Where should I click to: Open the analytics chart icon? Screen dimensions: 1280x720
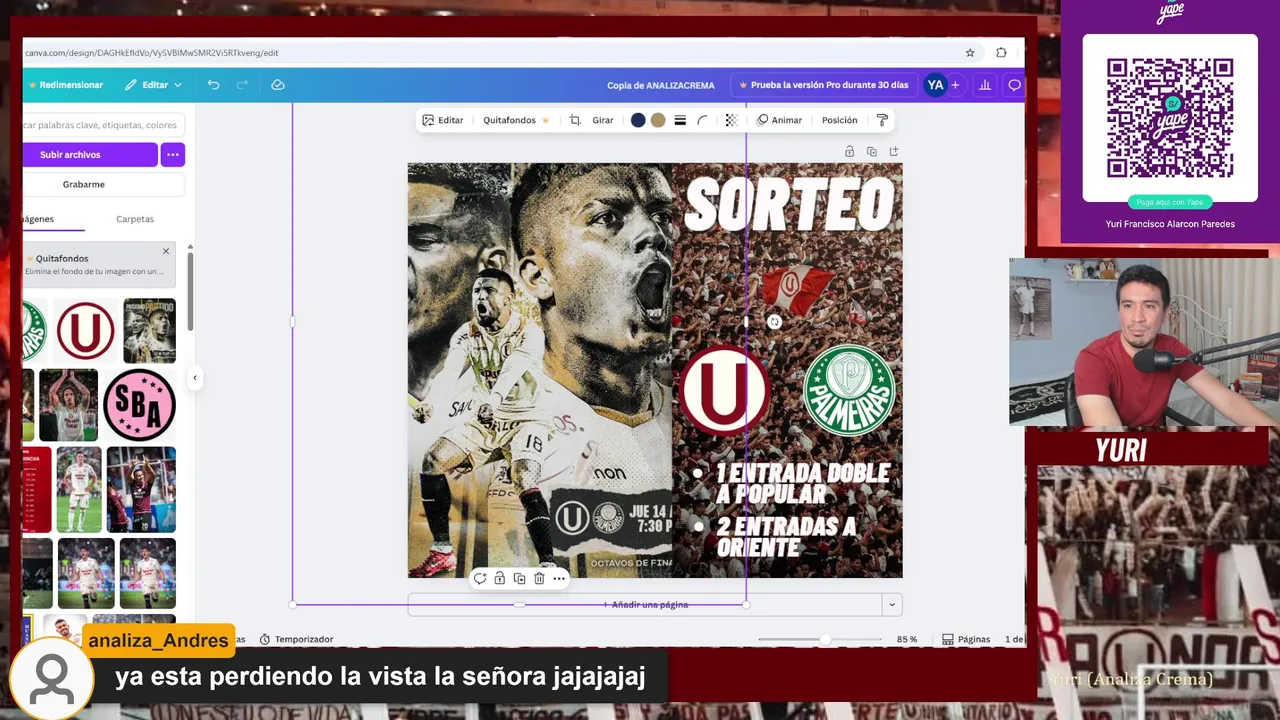(985, 85)
